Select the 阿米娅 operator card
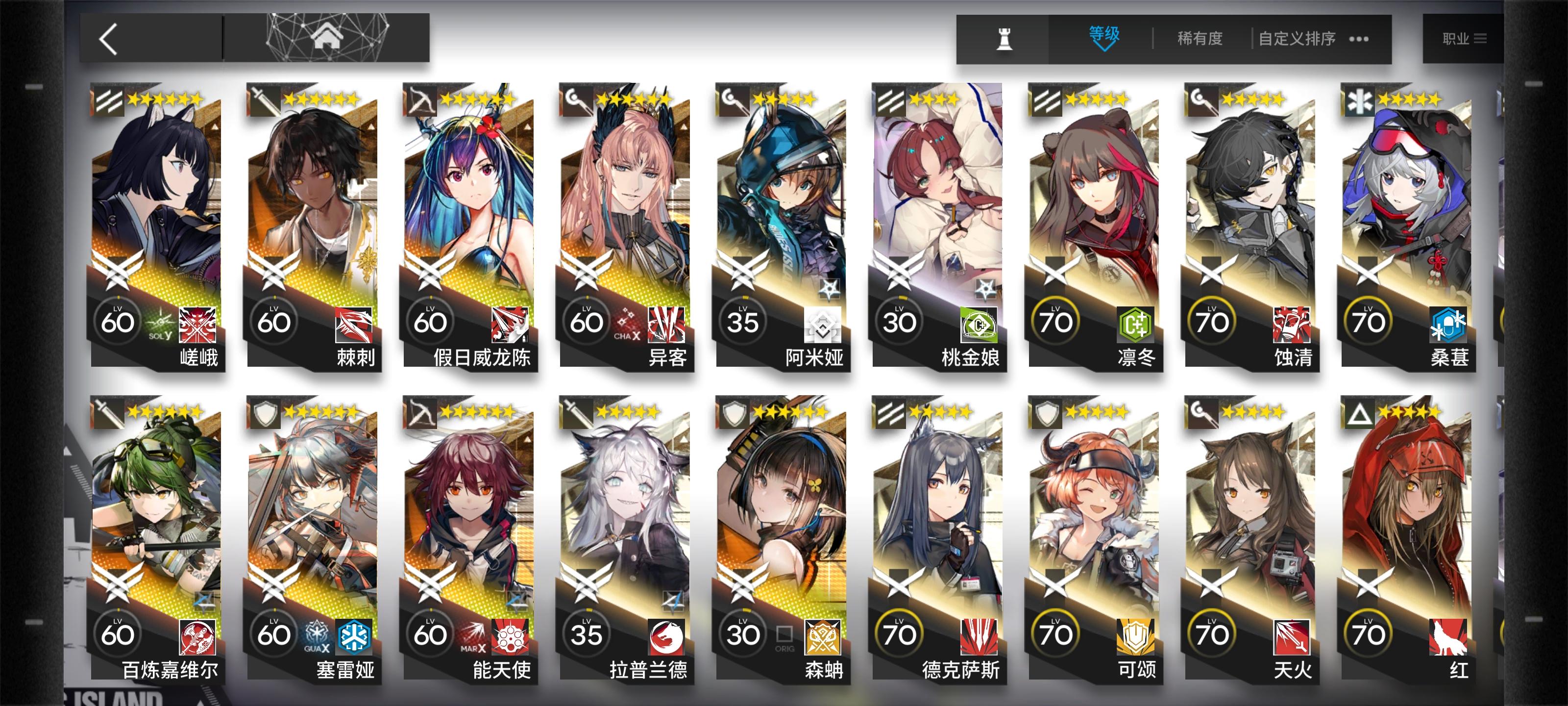Viewport: 1568px width, 706px height. click(782, 226)
